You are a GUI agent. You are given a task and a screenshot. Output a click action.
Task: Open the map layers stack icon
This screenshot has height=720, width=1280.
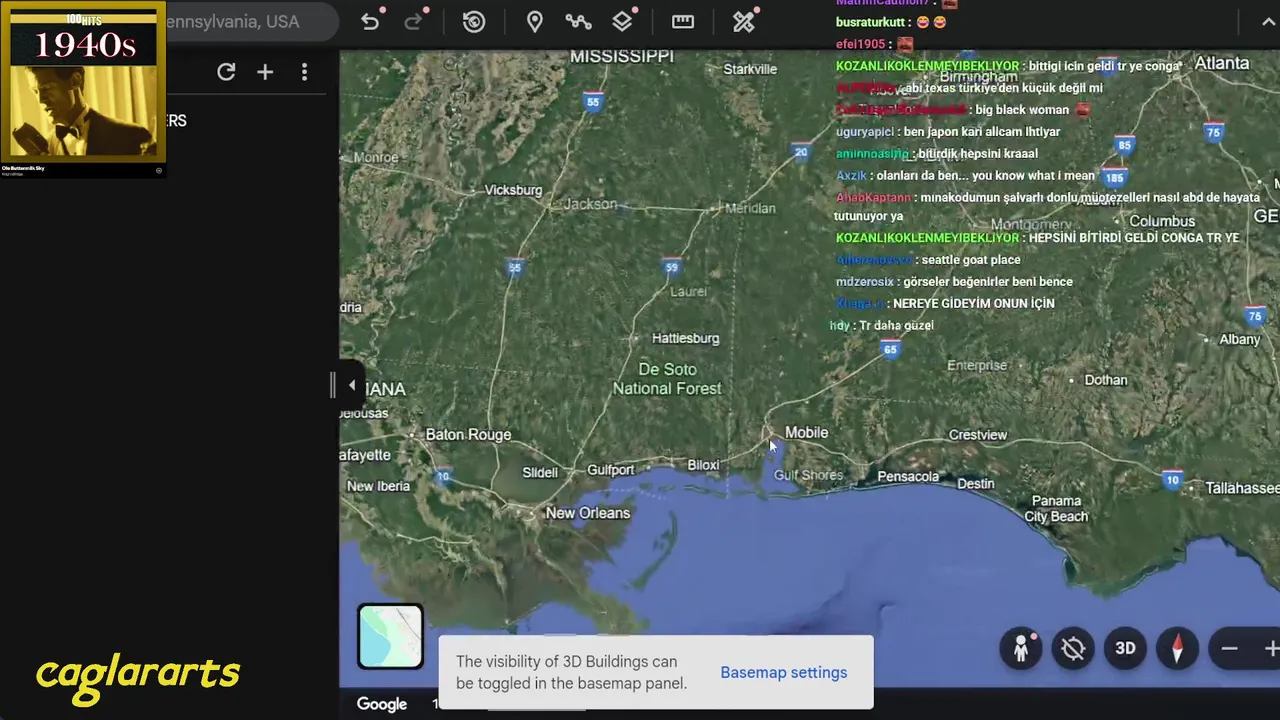(x=623, y=22)
